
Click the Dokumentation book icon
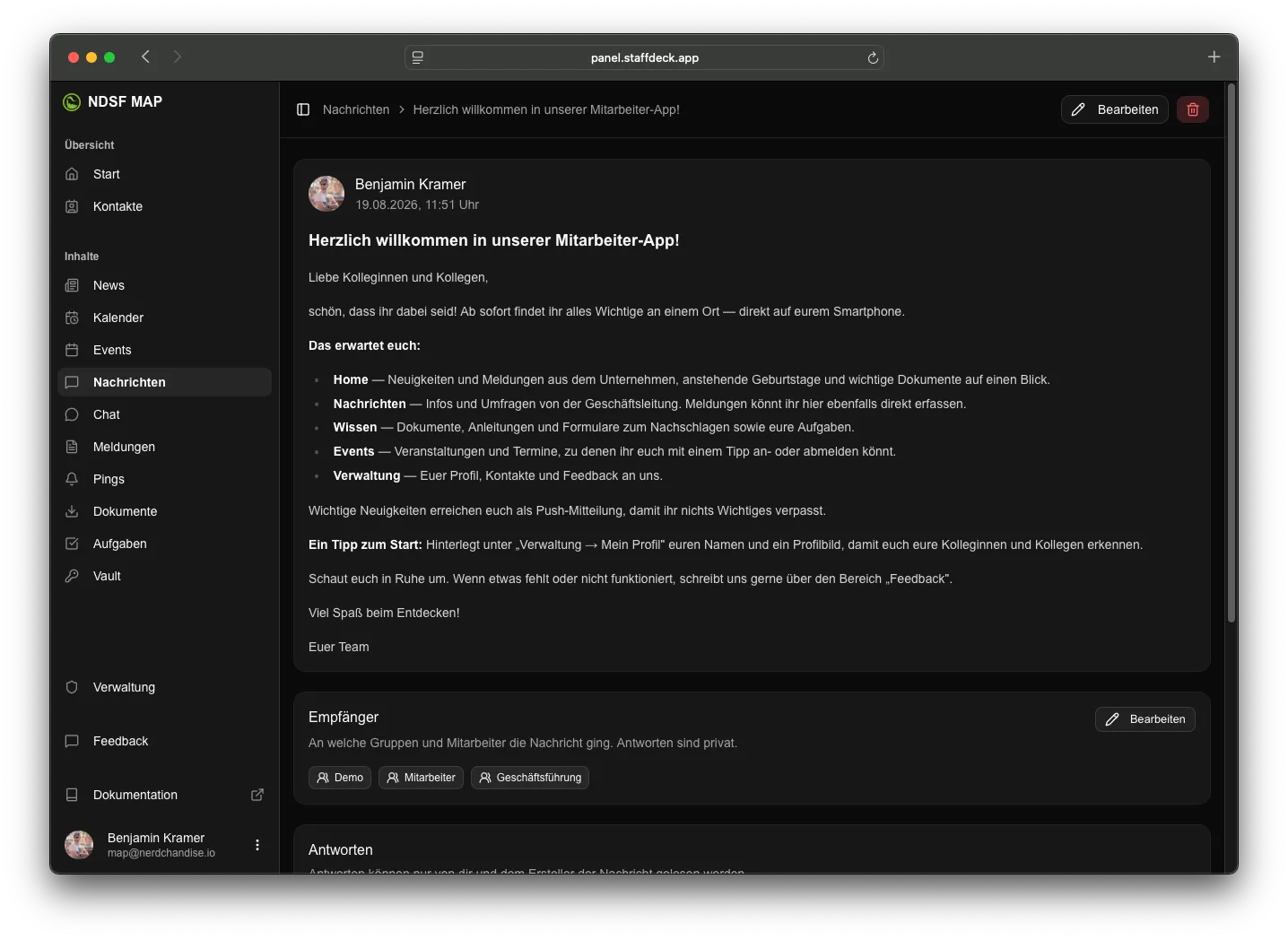pyautogui.click(x=72, y=795)
